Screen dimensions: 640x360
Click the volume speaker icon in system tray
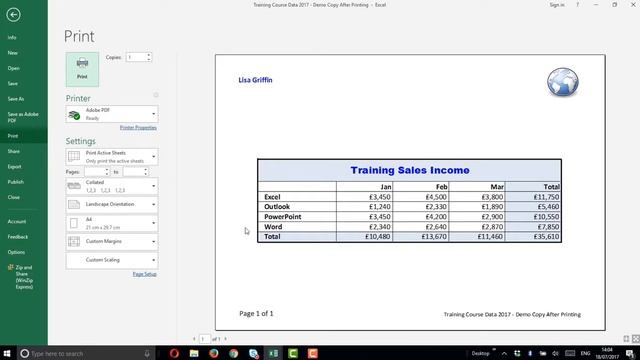pos(556,353)
